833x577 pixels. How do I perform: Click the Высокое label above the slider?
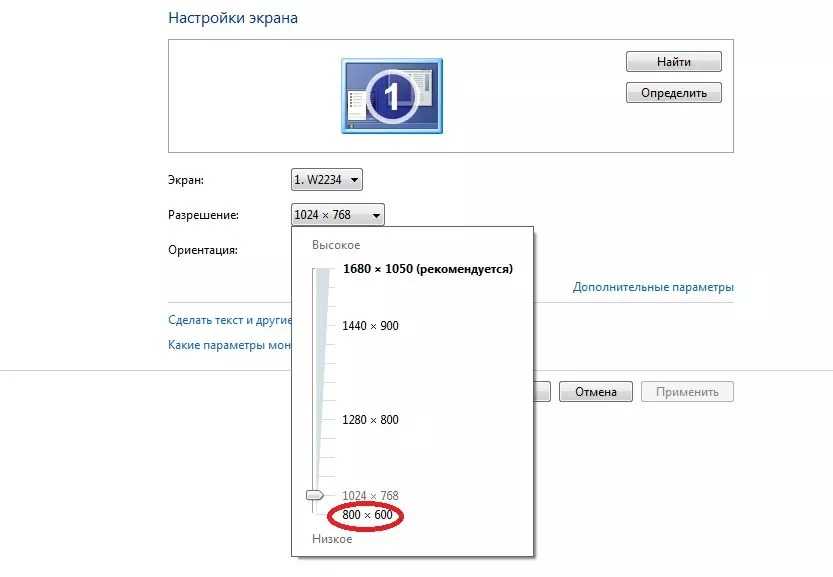point(335,245)
